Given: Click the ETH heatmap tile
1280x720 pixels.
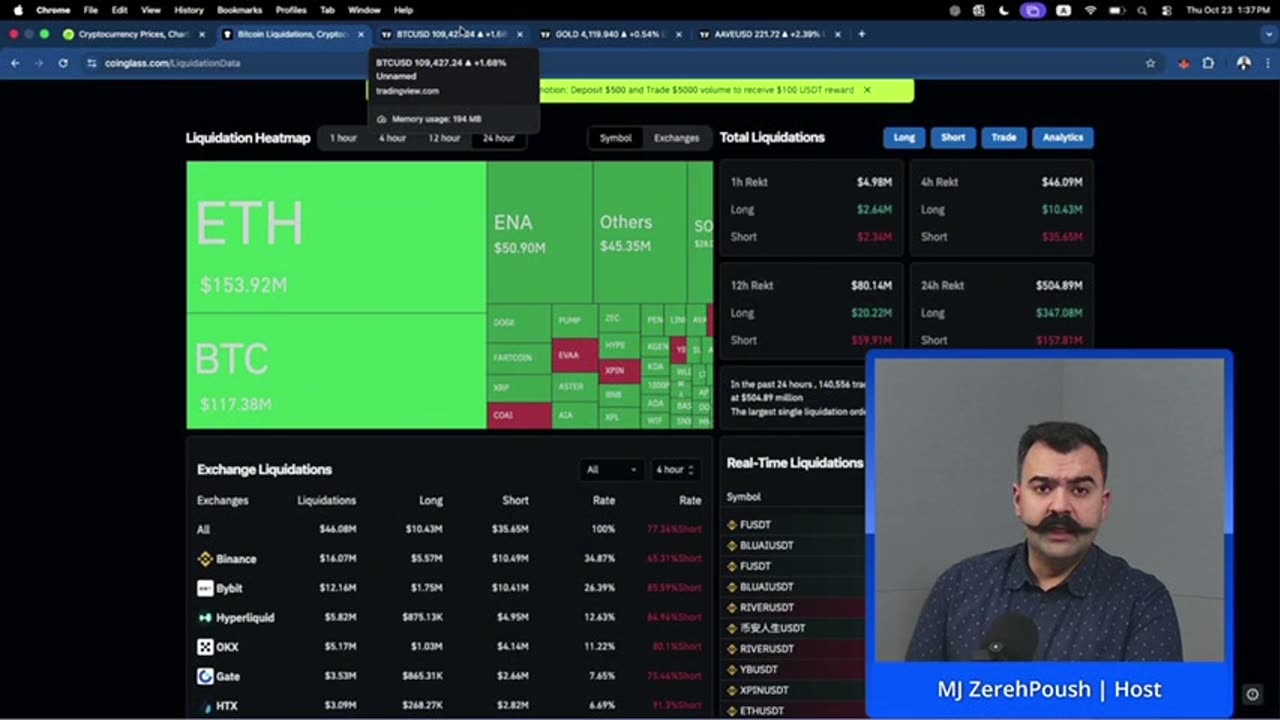Looking at the screenshot, I should tap(336, 238).
